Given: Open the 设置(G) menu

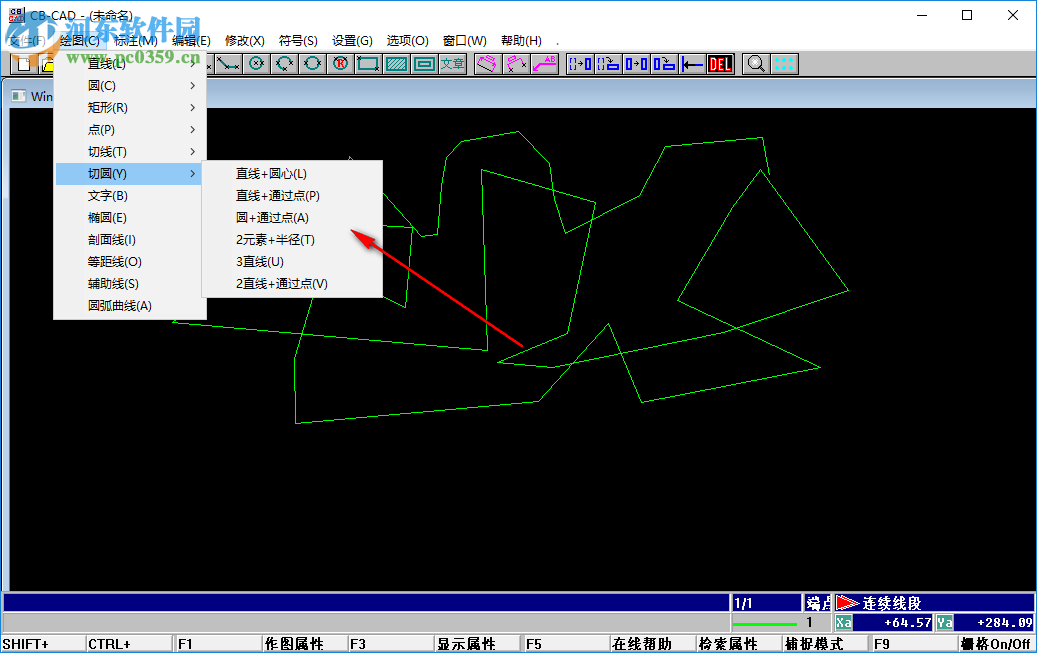Looking at the screenshot, I should (x=352, y=40).
